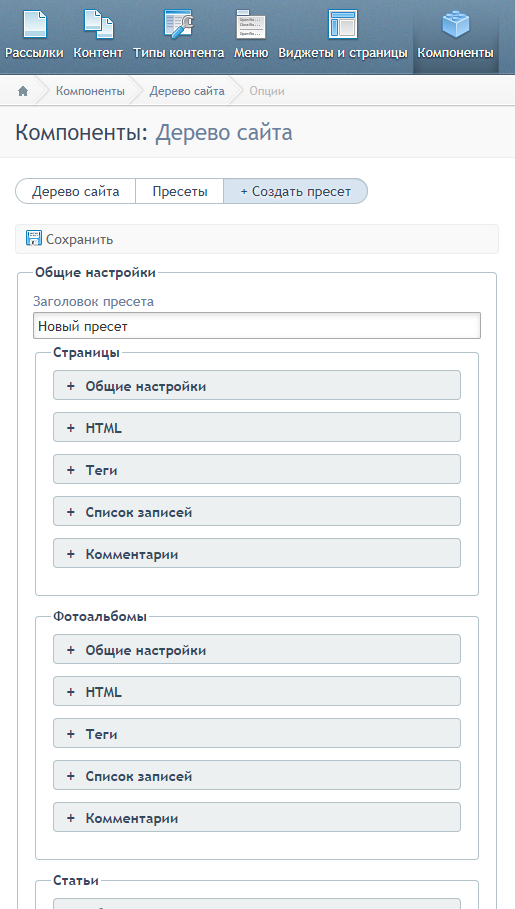Go to home breadcrumb icon

[23, 91]
